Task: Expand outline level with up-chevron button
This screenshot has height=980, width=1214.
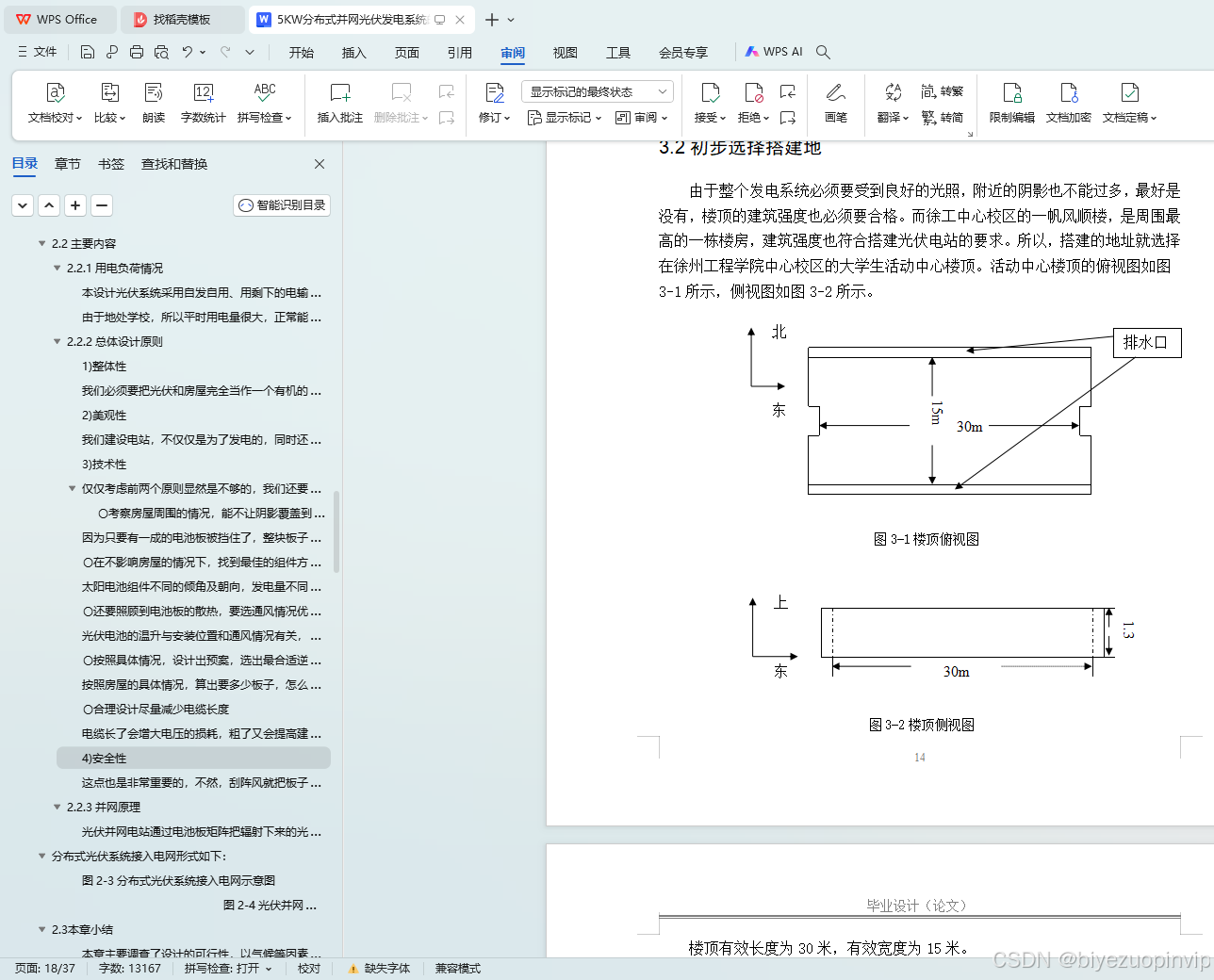Action: [x=50, y=205]
